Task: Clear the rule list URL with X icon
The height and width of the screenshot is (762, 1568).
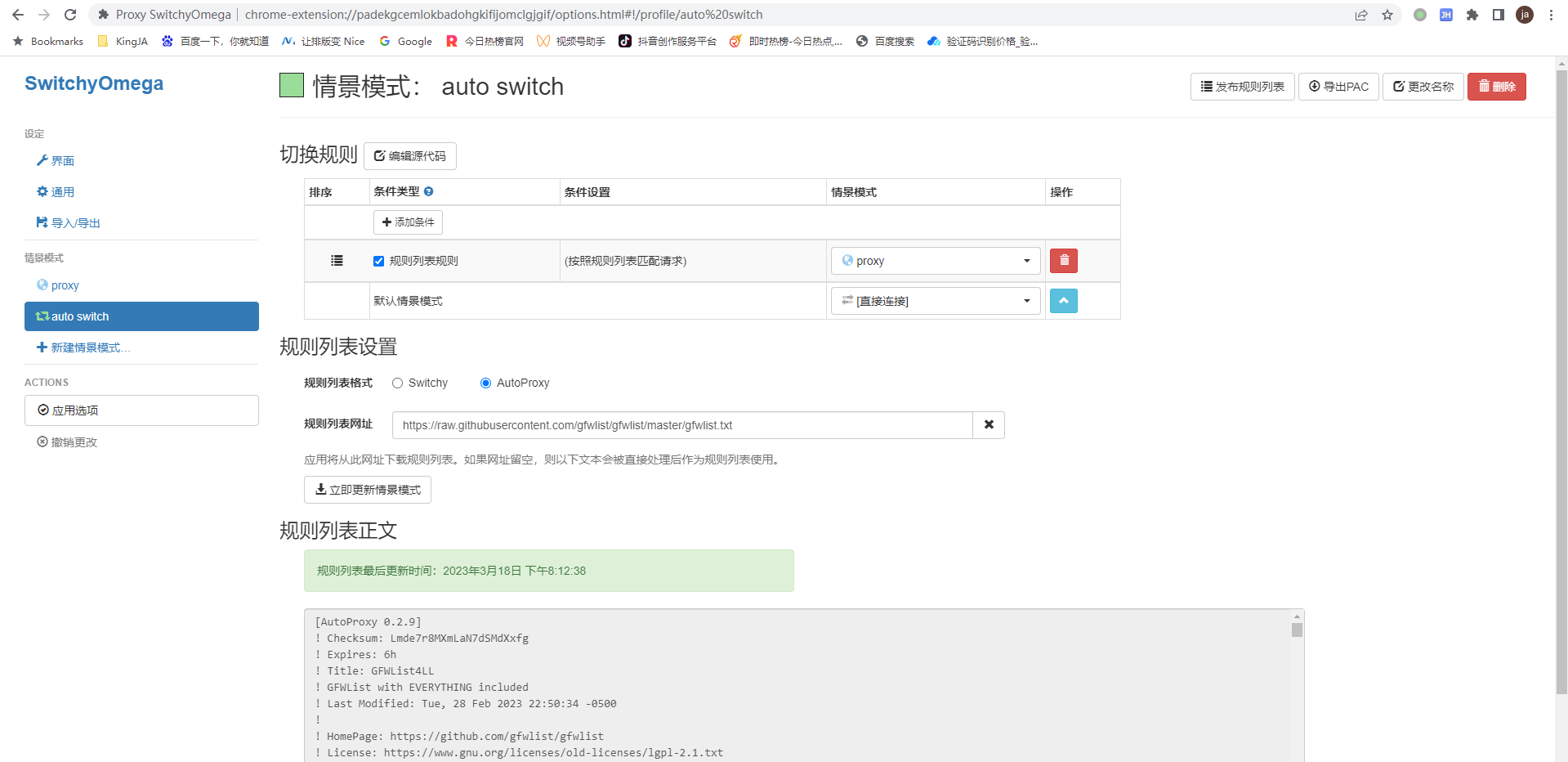Action: pyautogui.click(x=989, y=425)
